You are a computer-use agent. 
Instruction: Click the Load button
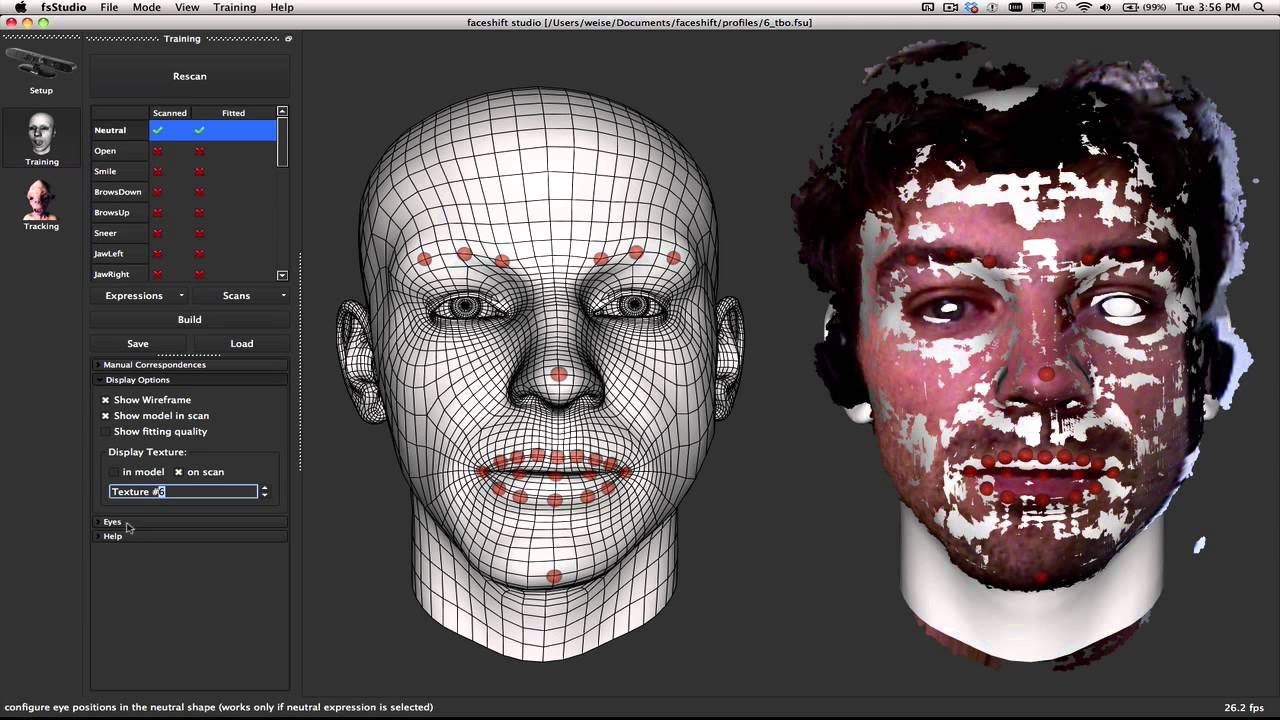pyautogui.click(x=242, y=344)
